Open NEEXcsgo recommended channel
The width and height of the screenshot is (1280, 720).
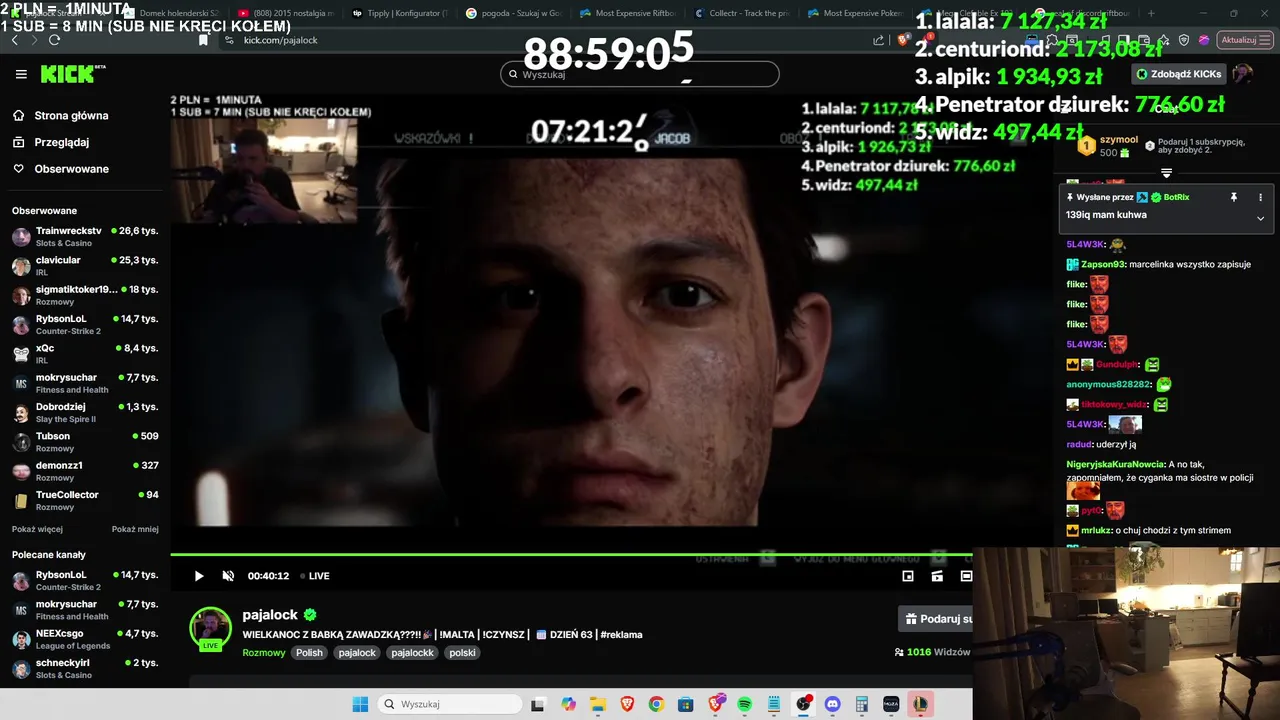click(85, 639)
